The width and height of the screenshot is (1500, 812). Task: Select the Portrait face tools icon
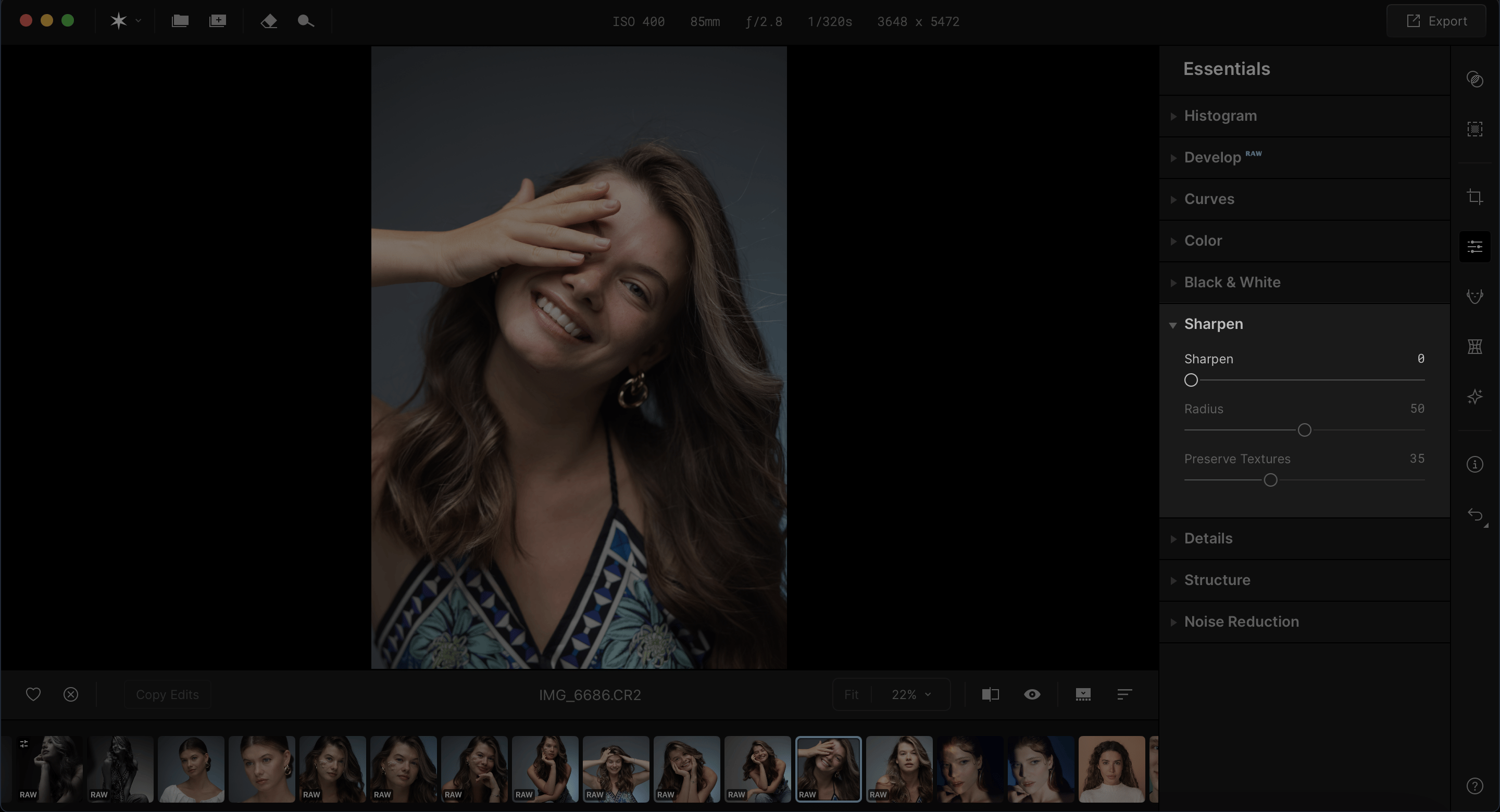tap(1474, 296)
